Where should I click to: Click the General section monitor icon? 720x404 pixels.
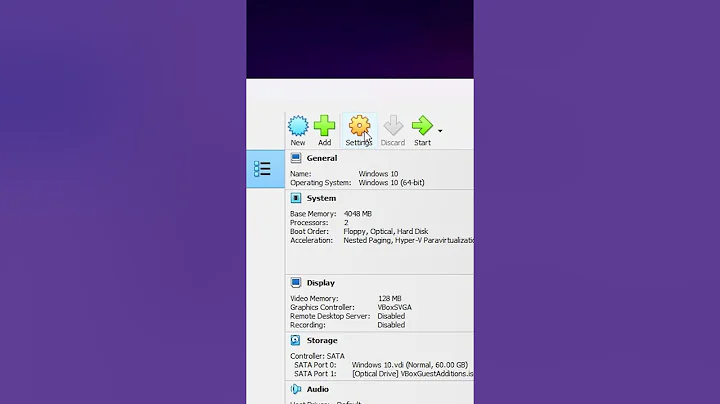click(x=296, y=158)
